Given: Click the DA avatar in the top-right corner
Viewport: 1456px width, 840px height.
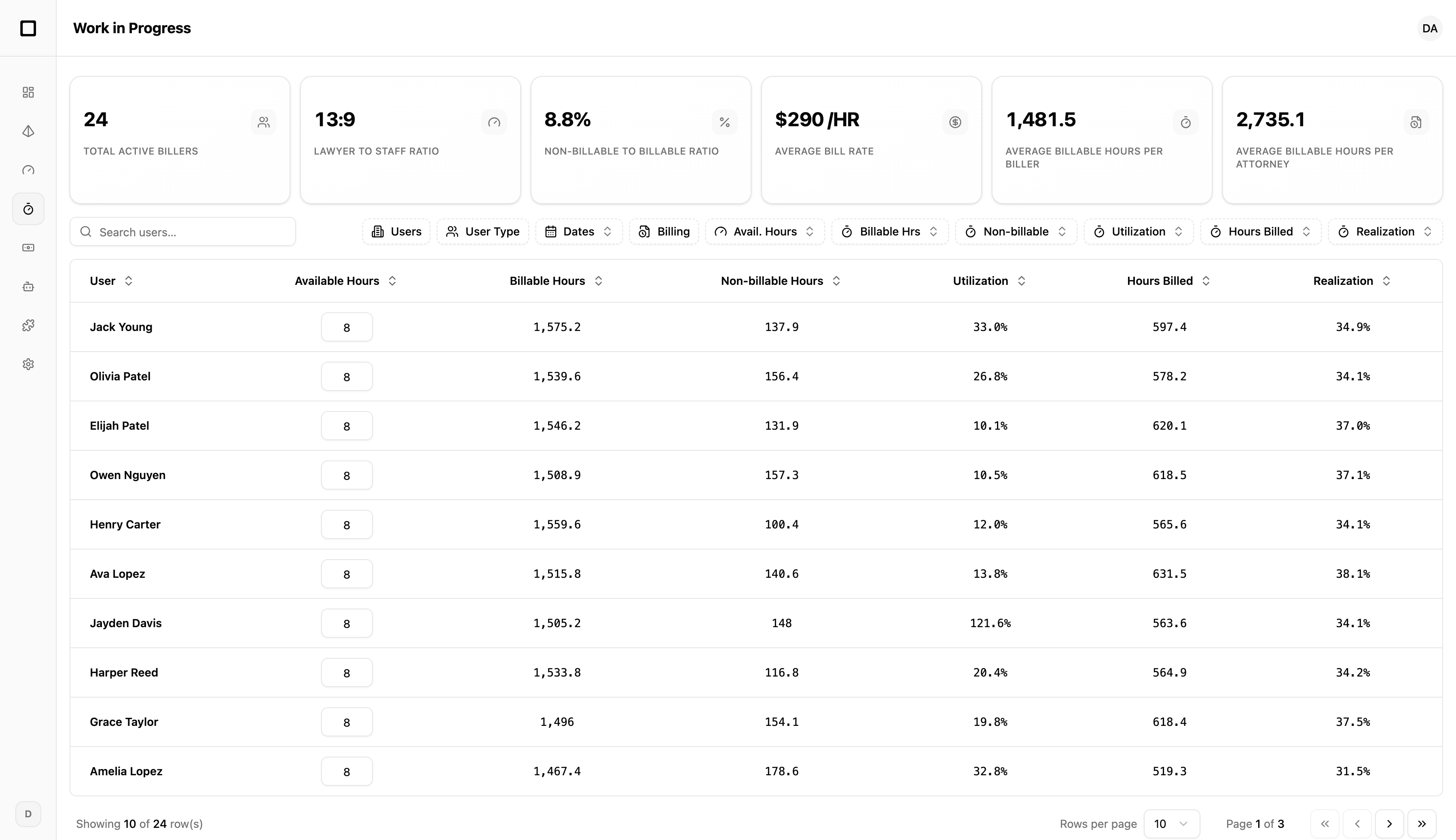Looking at the screenshot, I should [x=1429, y=28].
